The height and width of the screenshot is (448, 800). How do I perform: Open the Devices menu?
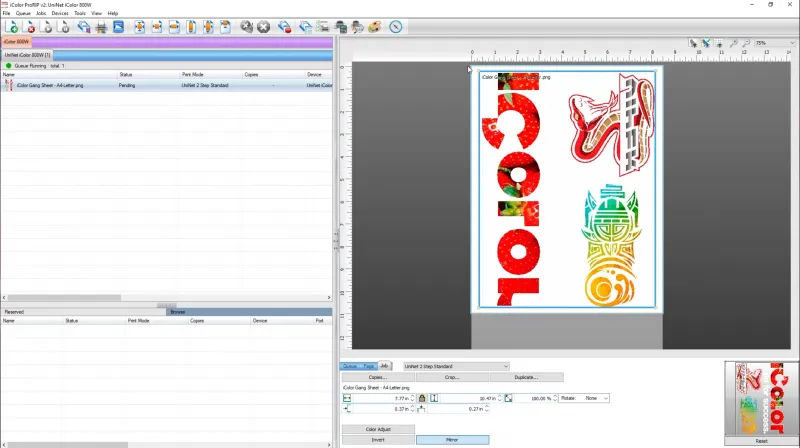[x=60, y=13]
